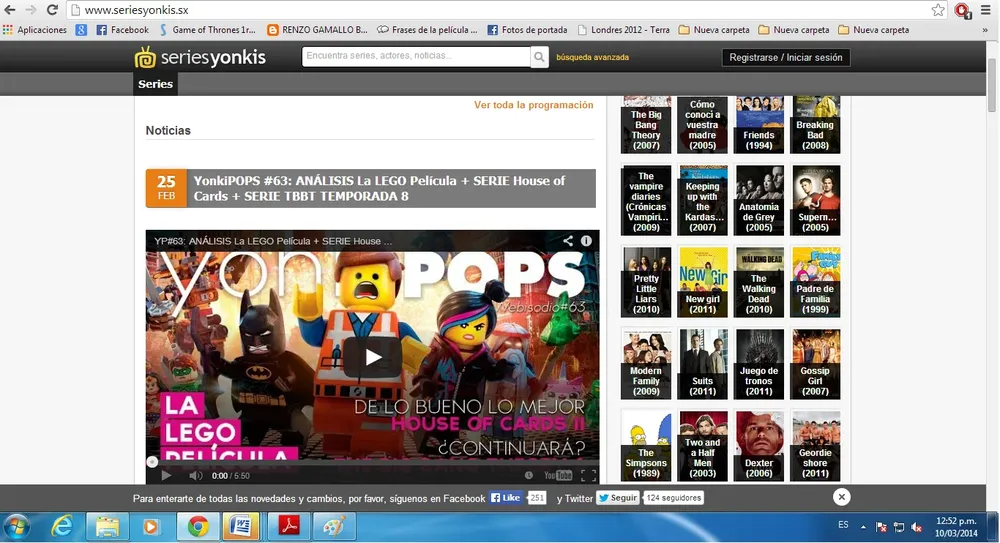Click the magnifying glass search button
This screenshot has width=1000, height=543.
539,57
